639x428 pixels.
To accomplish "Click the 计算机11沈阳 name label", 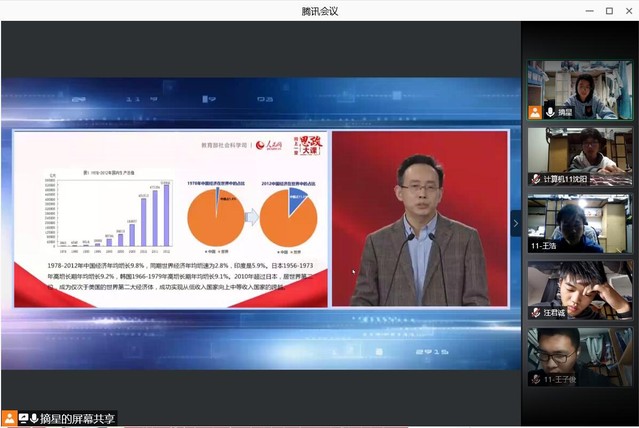I will pyautogui.click(x=566, y=179).
